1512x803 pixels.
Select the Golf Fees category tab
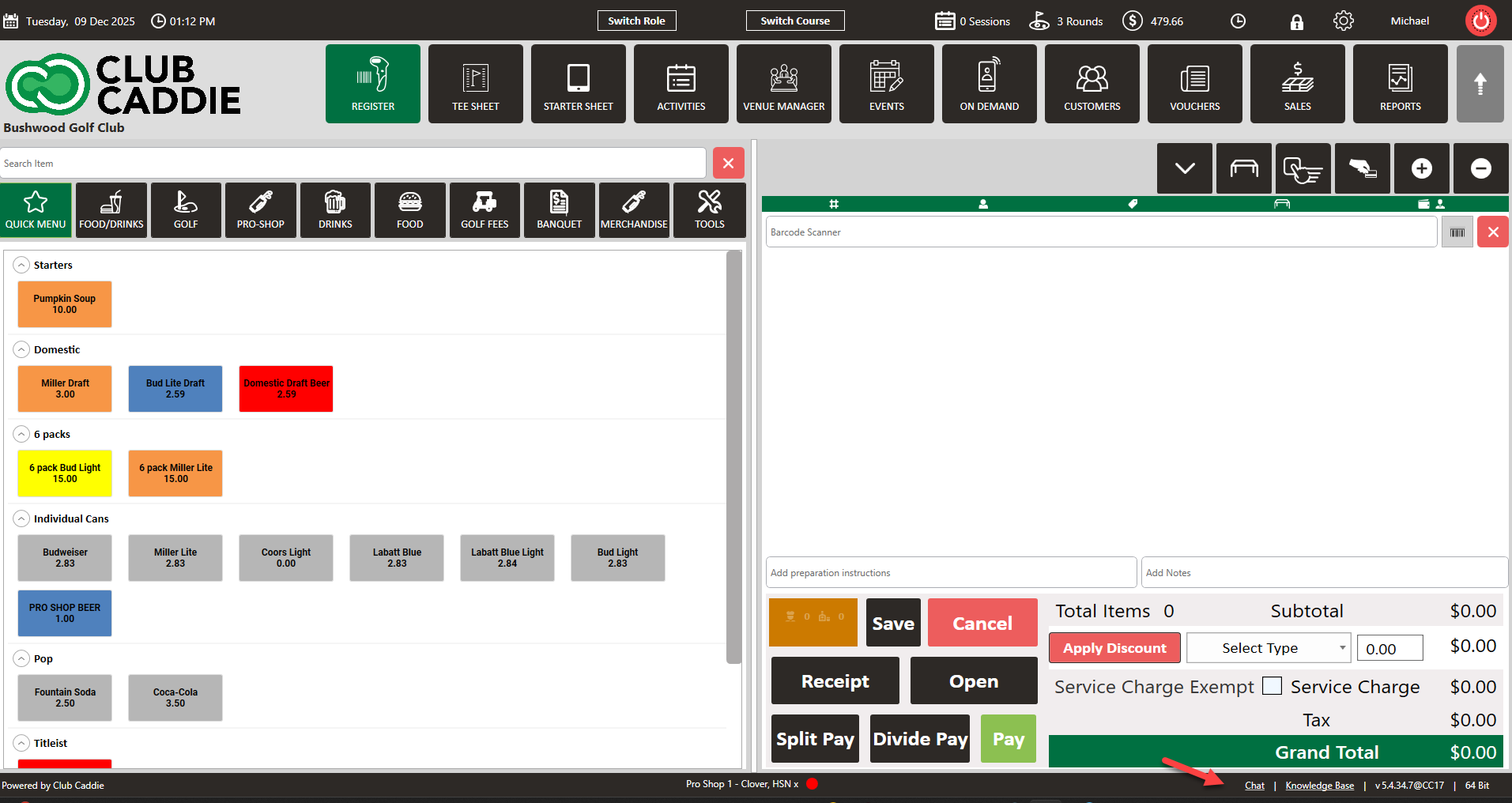tap(485, 210)
